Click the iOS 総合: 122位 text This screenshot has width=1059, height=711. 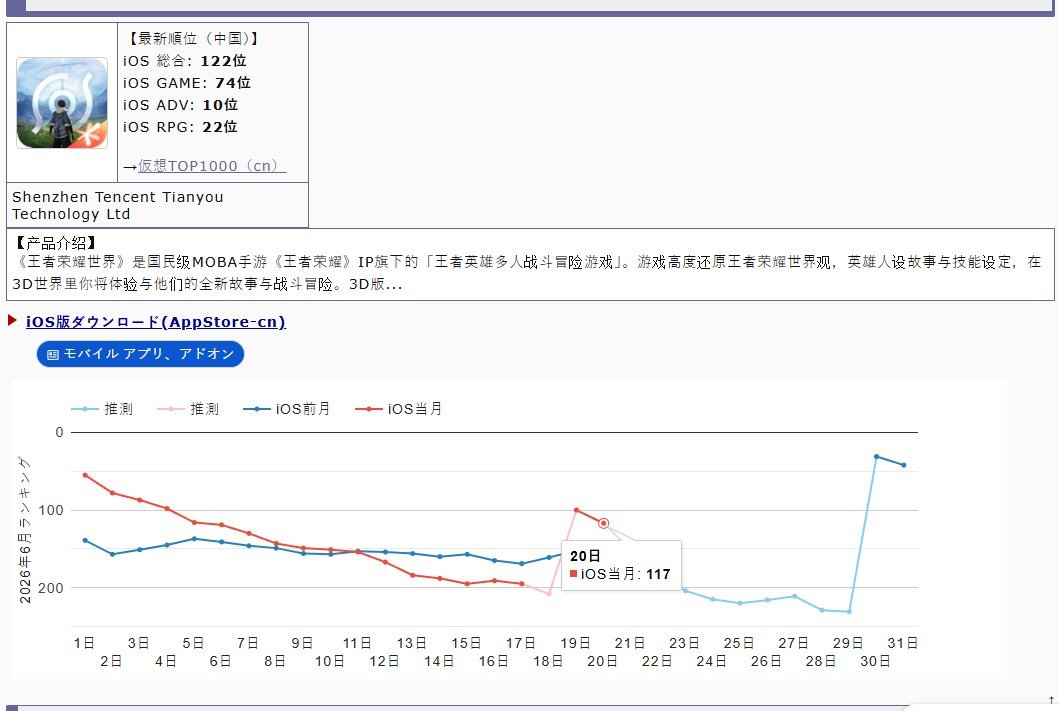pyautogui.click(x=184, y=61)
